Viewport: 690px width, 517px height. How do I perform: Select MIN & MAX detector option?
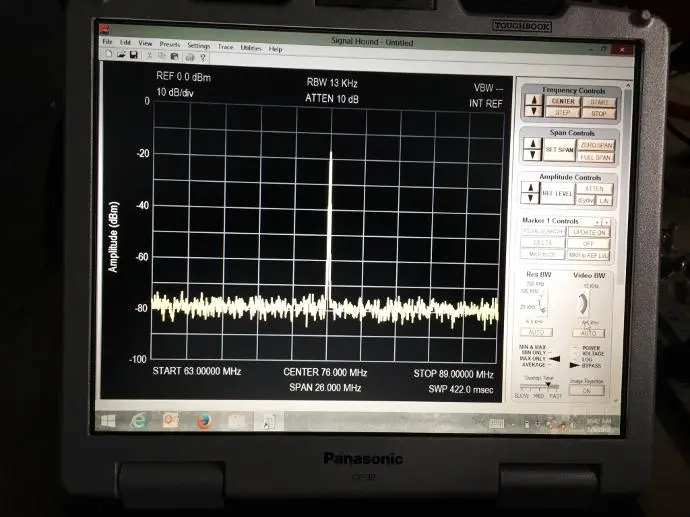pos(532,347)
